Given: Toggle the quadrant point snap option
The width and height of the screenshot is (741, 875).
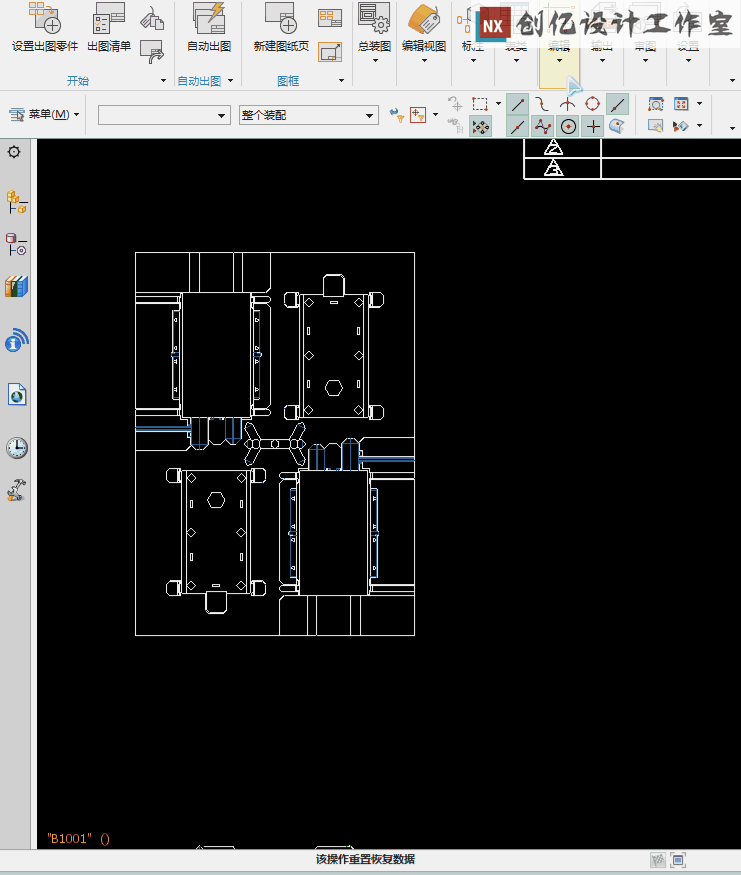Looking at the screenshot, I should point(592,103).
